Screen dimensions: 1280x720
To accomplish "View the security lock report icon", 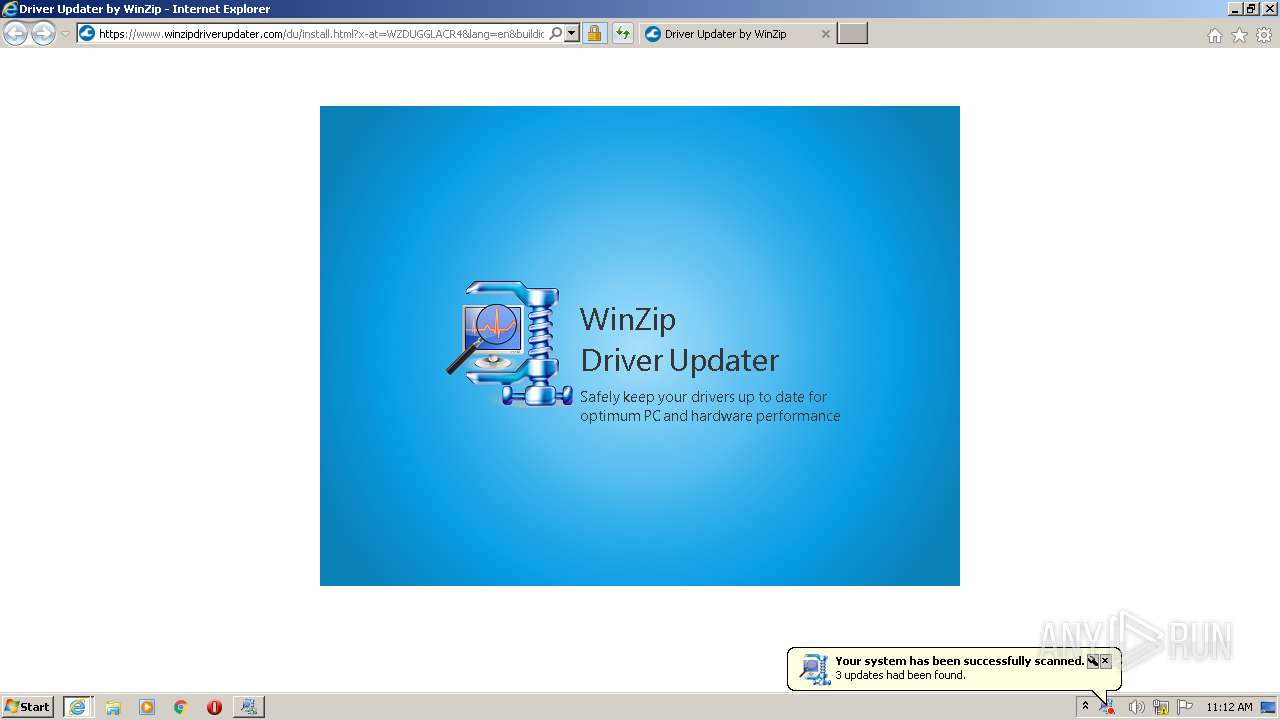I will click(x=595, y=34).
